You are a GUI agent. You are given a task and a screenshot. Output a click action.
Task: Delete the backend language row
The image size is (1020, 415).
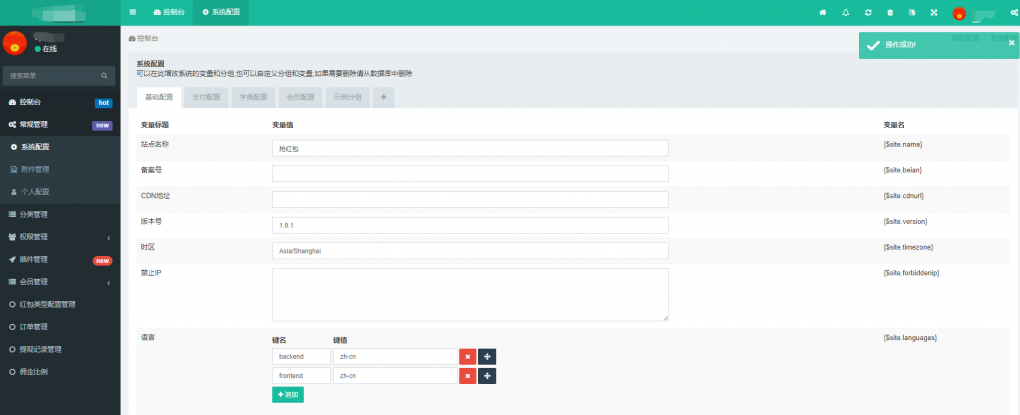467,356
